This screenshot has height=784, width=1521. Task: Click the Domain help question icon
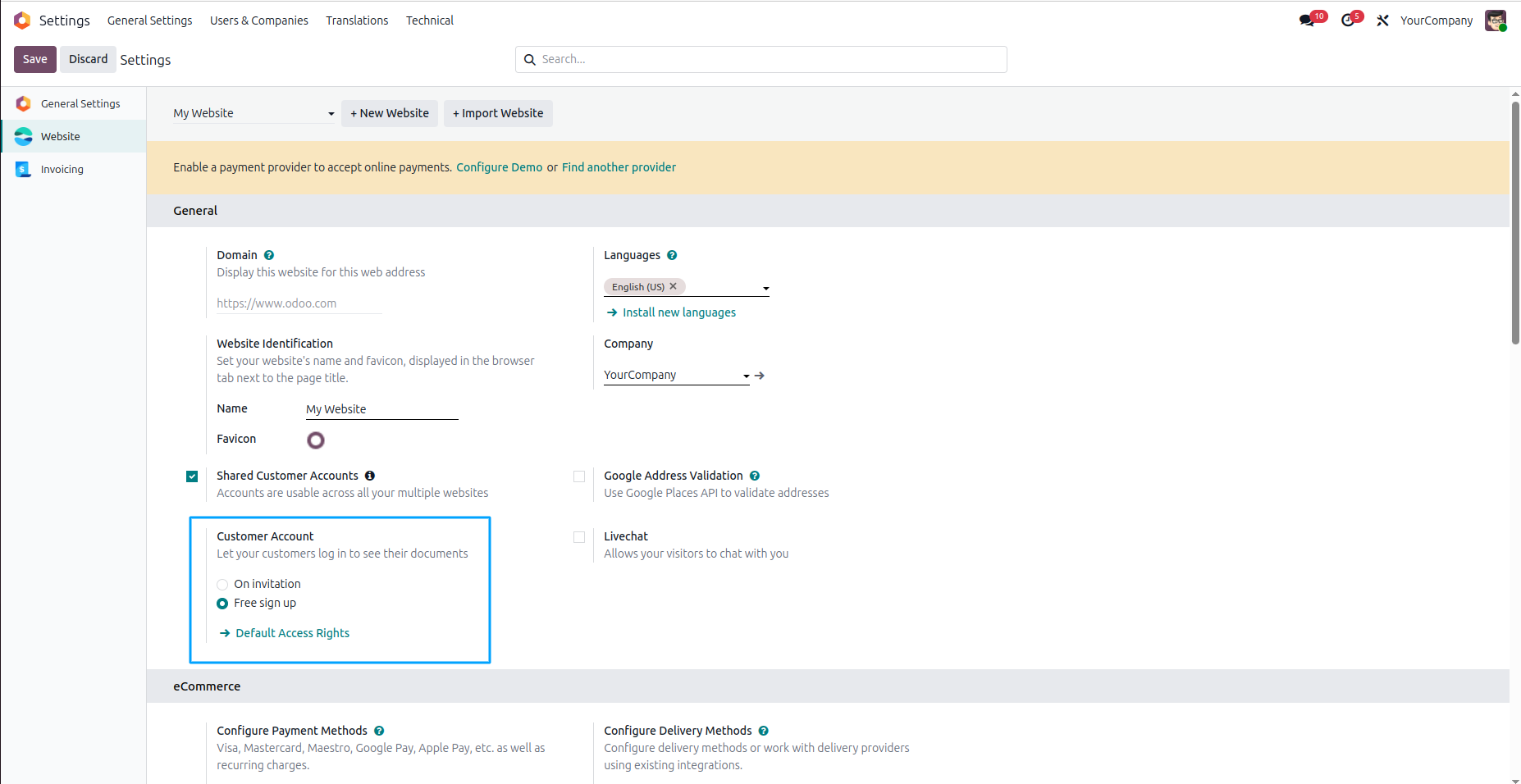tap(269, 255)
